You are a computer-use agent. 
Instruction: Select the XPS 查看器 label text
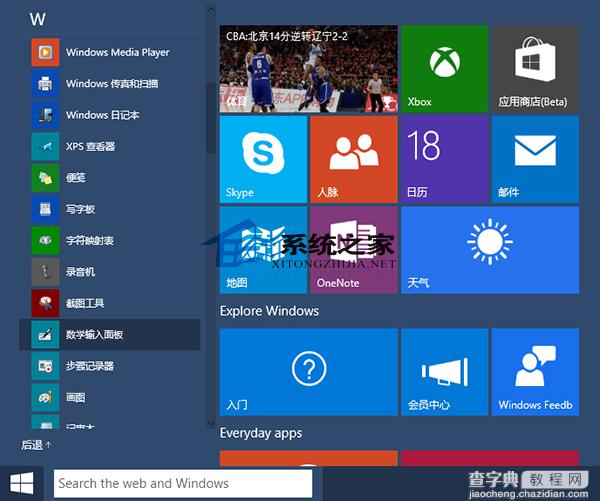tap(90, 146)
